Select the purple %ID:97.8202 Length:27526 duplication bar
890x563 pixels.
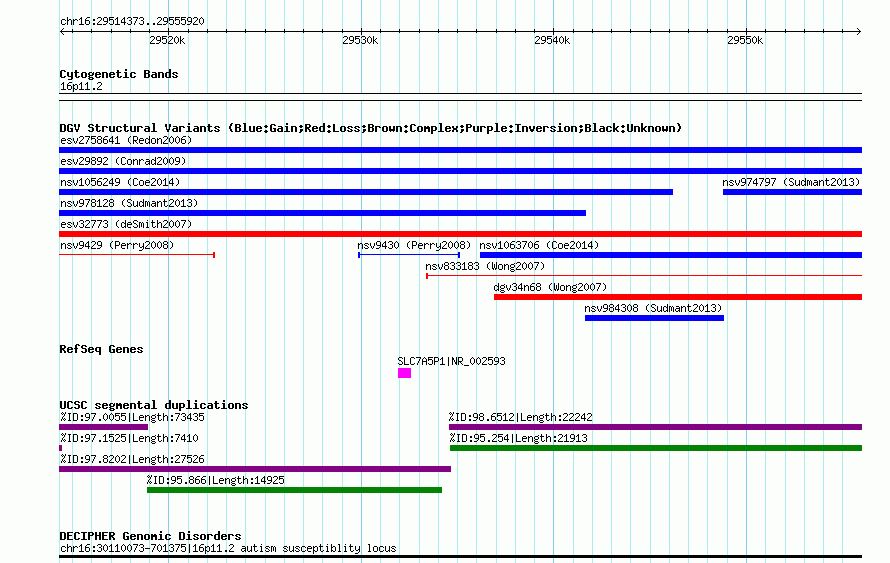255,469
